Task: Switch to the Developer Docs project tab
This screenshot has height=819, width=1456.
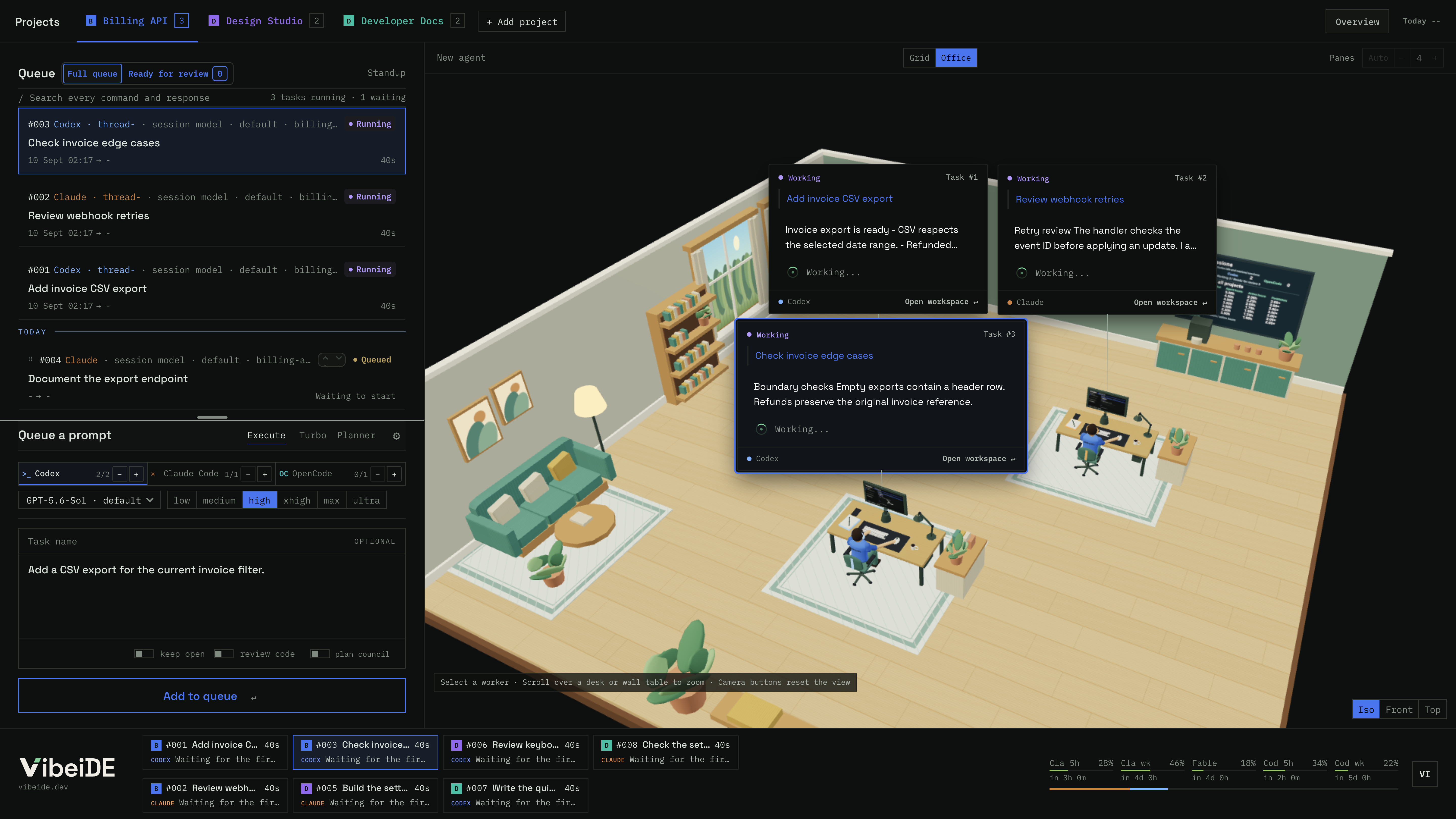Action: tap(404, 21)
